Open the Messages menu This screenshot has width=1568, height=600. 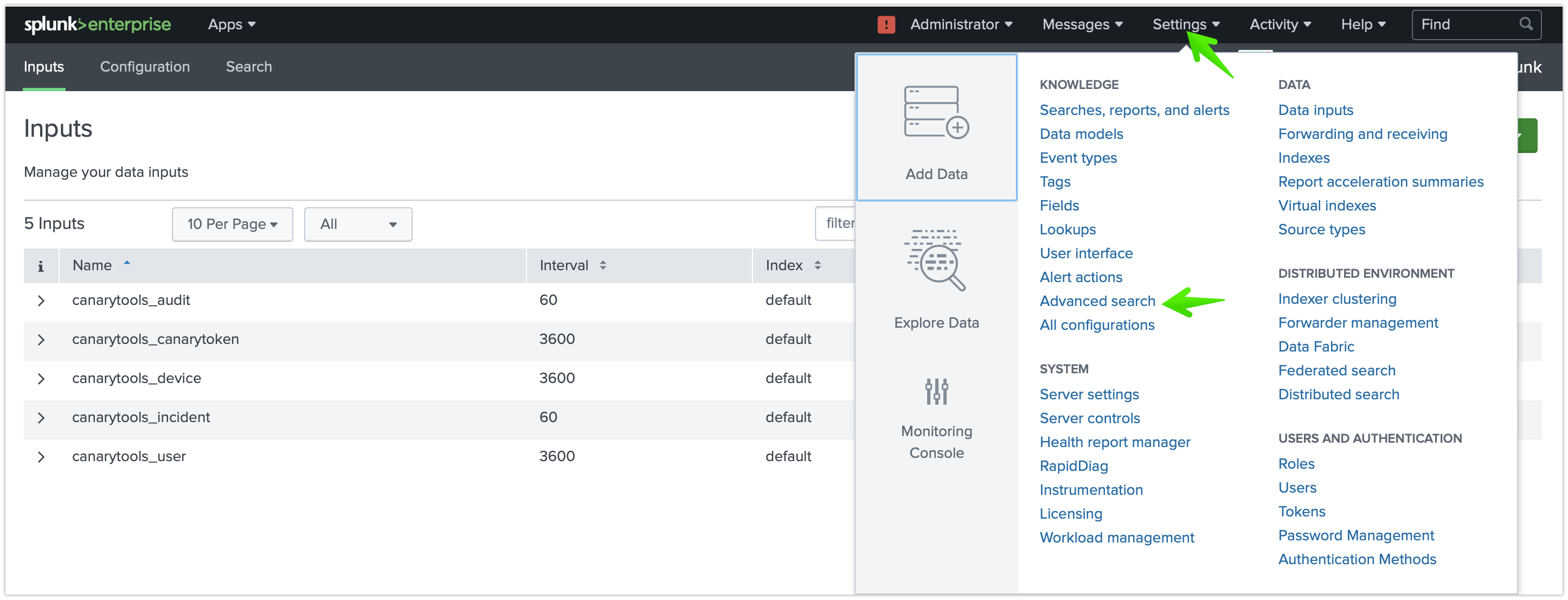pos(1082,24)
